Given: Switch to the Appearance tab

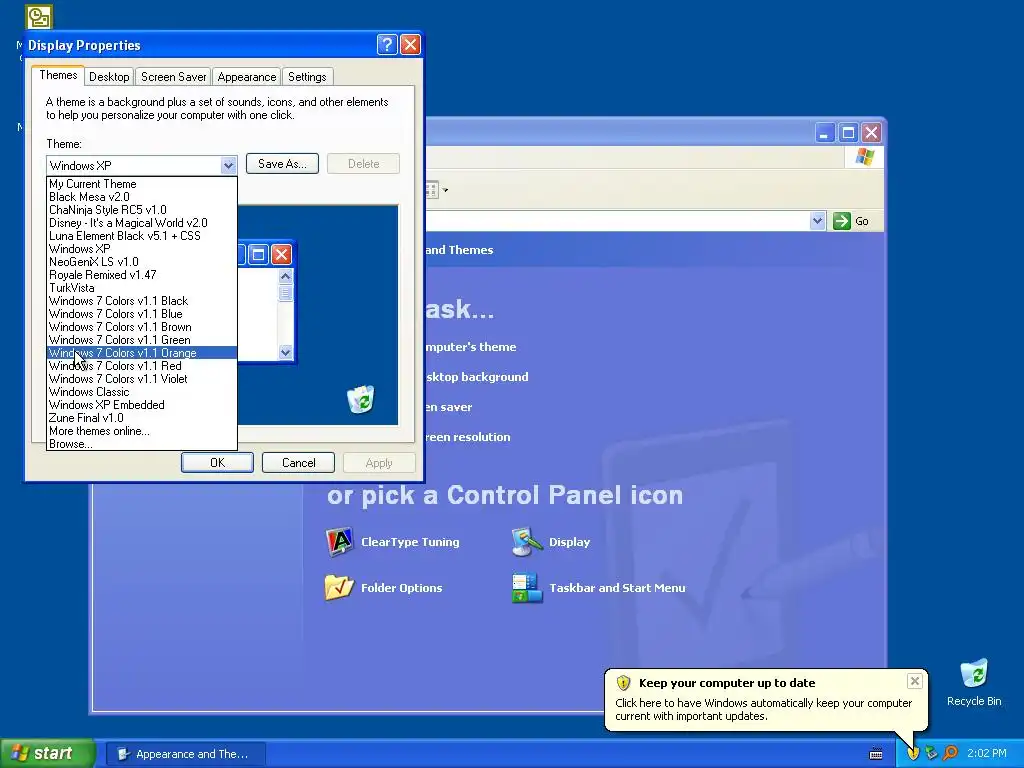Looking at the screenshot, I should tap(247, 77).
